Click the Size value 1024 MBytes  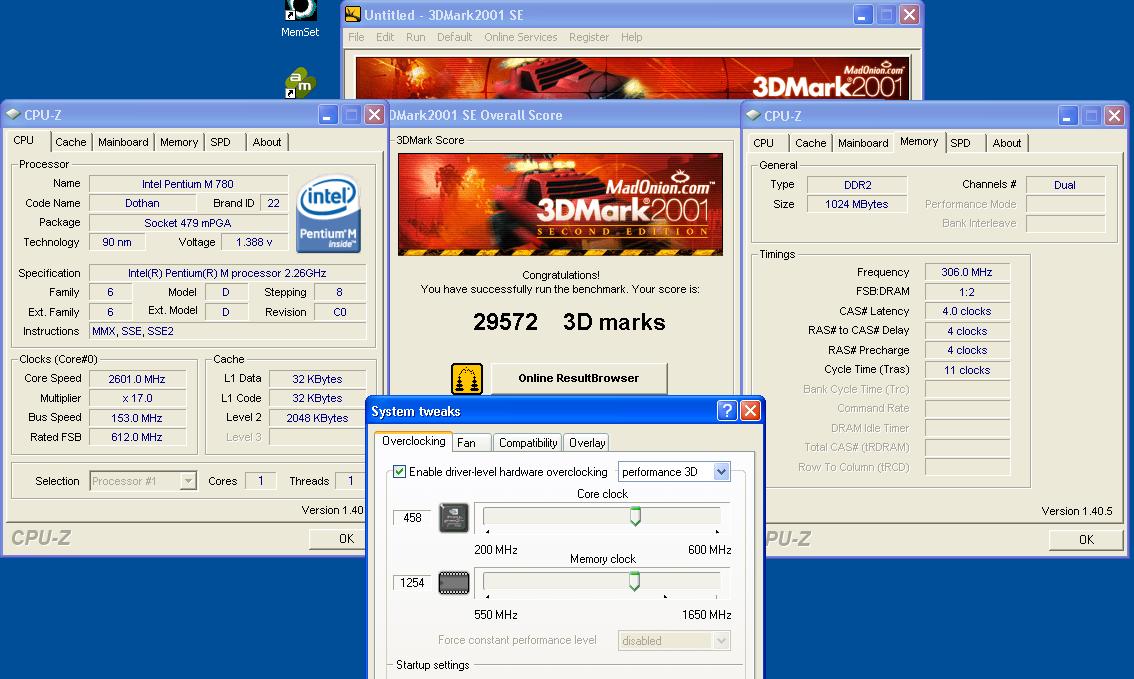click(x=857, y=204)
